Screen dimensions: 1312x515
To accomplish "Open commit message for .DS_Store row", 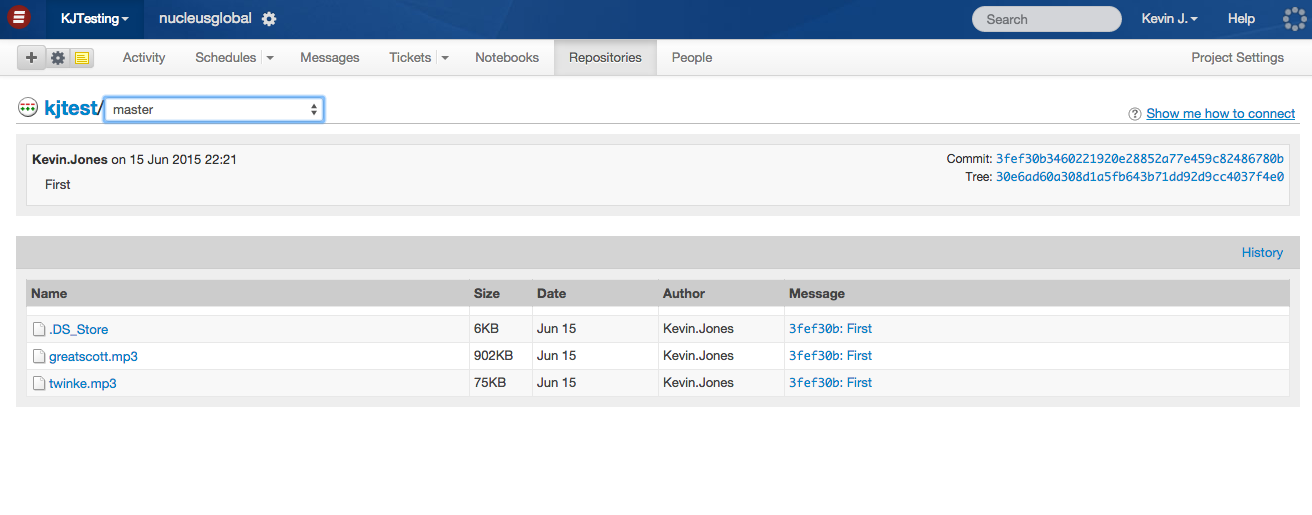I will pyautogui.click(x=830, y=329).
